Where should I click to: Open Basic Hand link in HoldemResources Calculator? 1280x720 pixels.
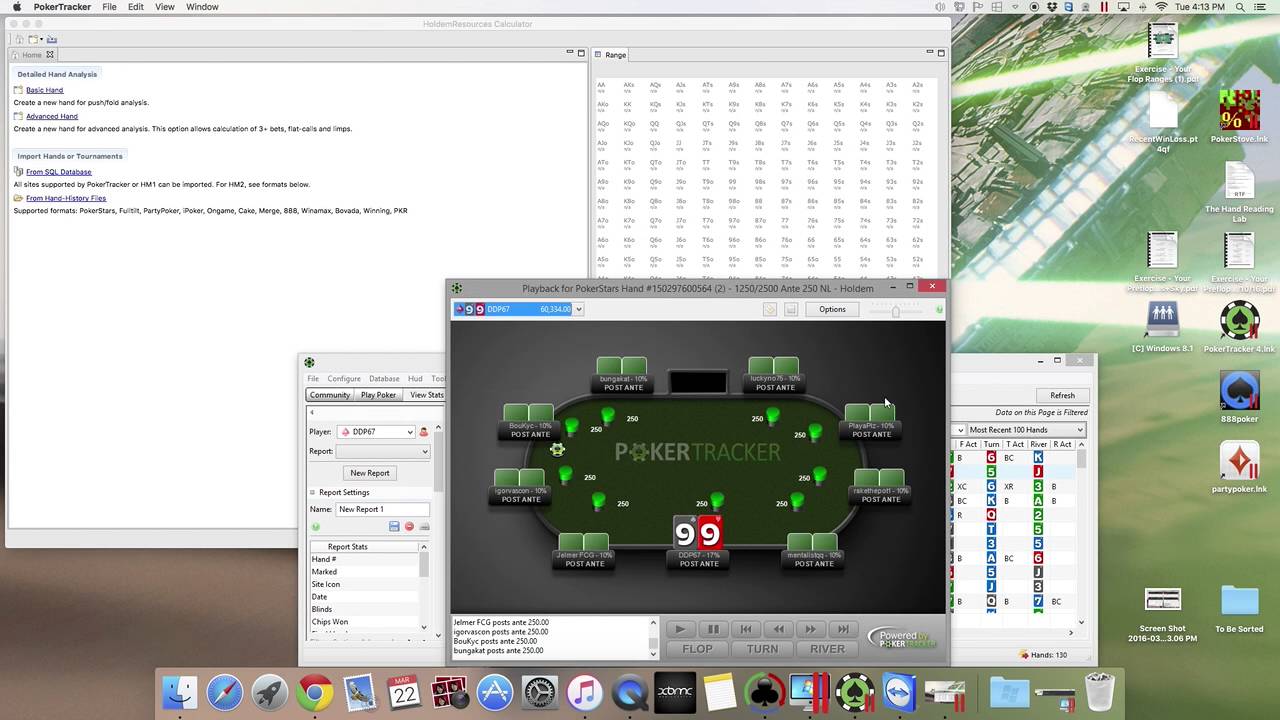(x=44, y=90)
